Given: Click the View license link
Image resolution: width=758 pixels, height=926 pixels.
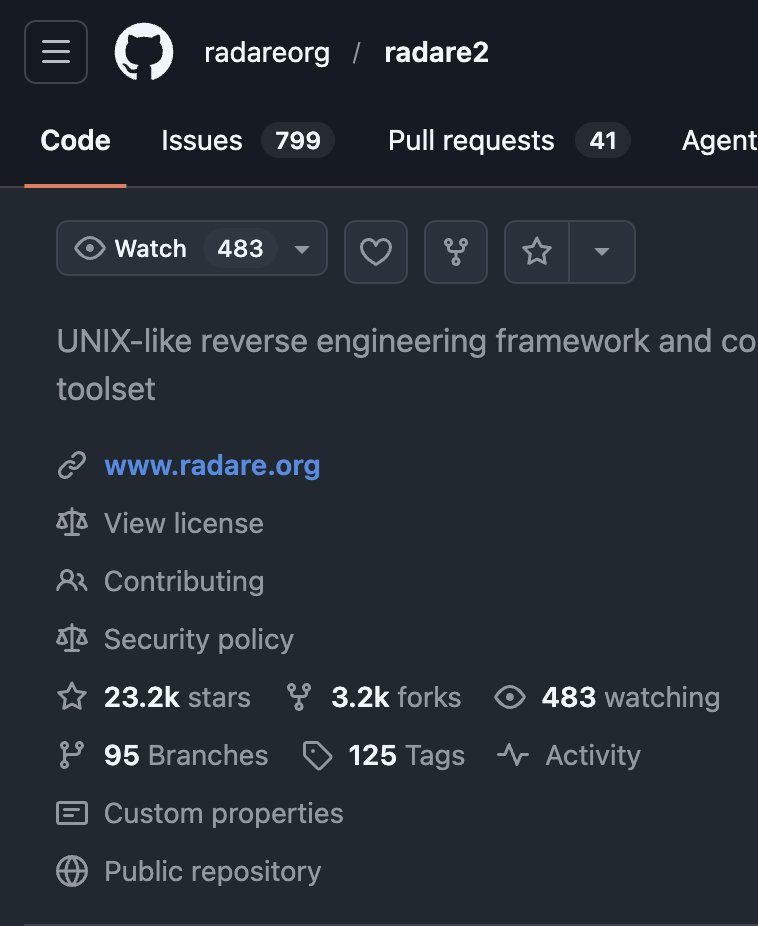Looking at the screenshot, I should (184, 524).
